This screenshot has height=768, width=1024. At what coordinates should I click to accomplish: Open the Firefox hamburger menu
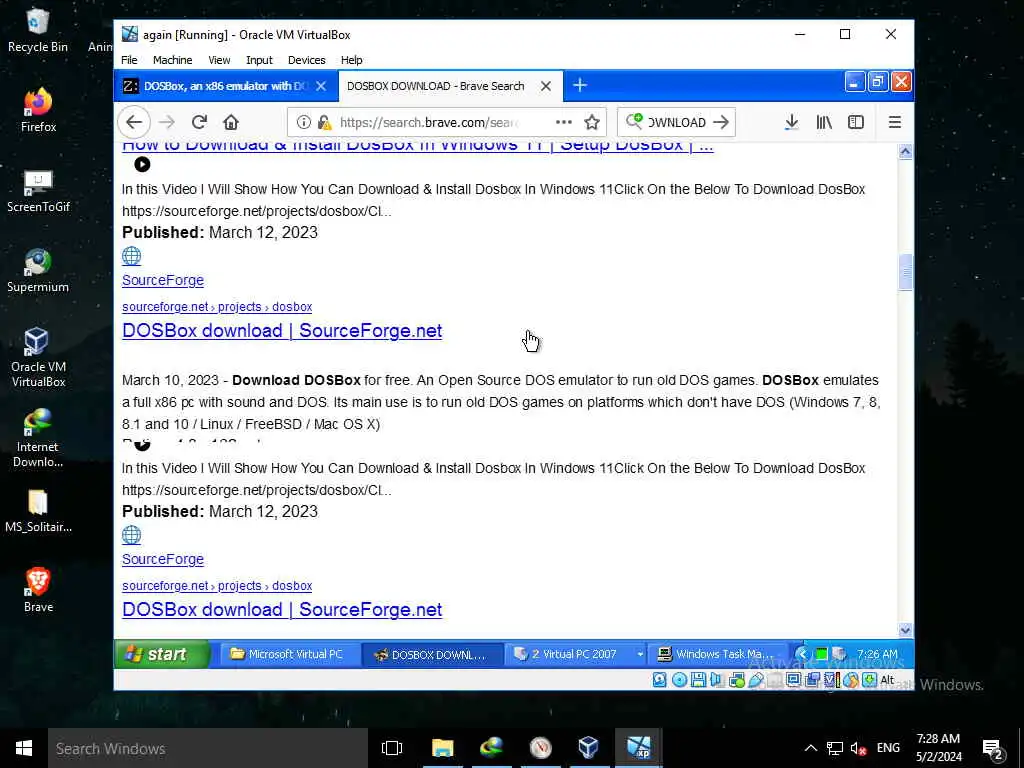[895, 122]
